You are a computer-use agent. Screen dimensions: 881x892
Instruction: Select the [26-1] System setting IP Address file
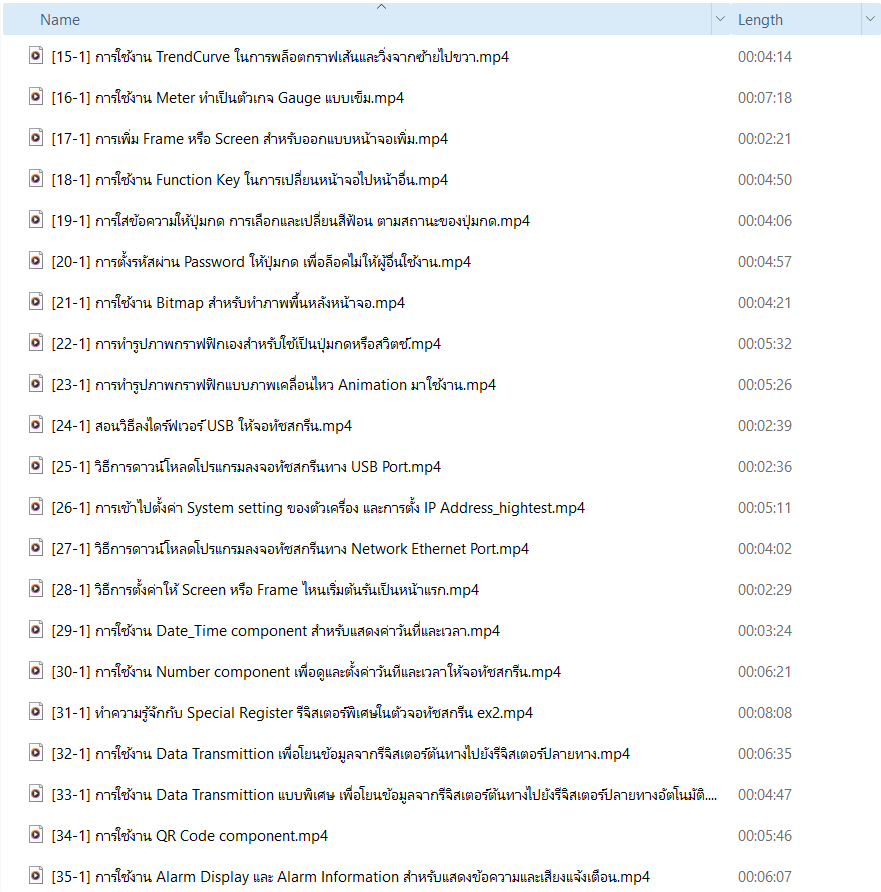[x=318, y=508]
